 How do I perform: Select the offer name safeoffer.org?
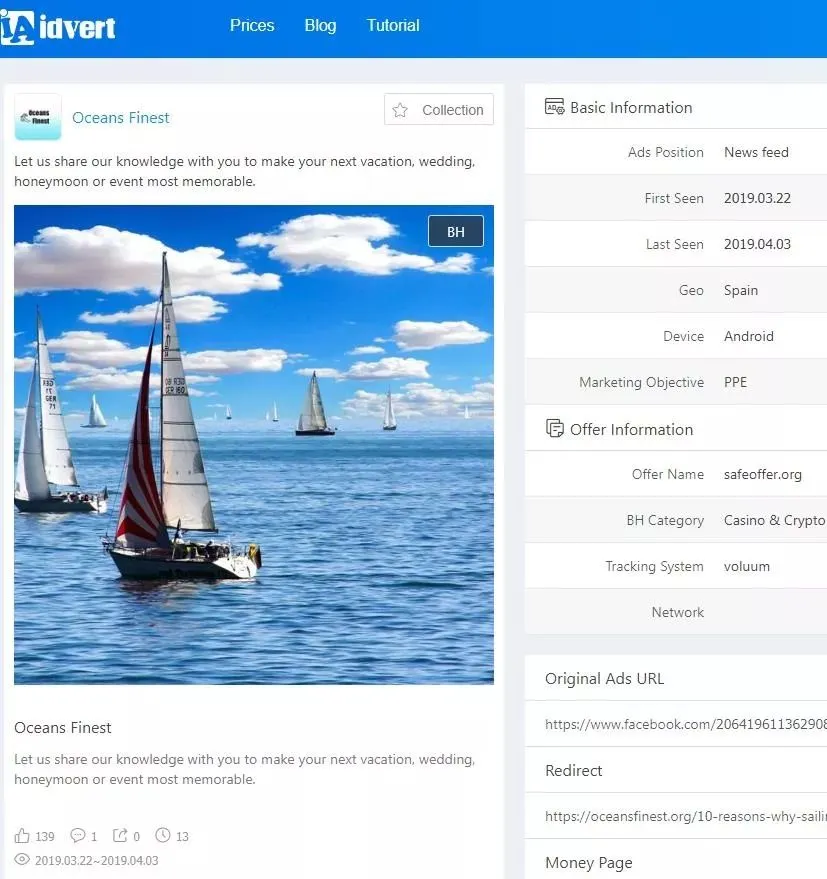tap(763, 475)
